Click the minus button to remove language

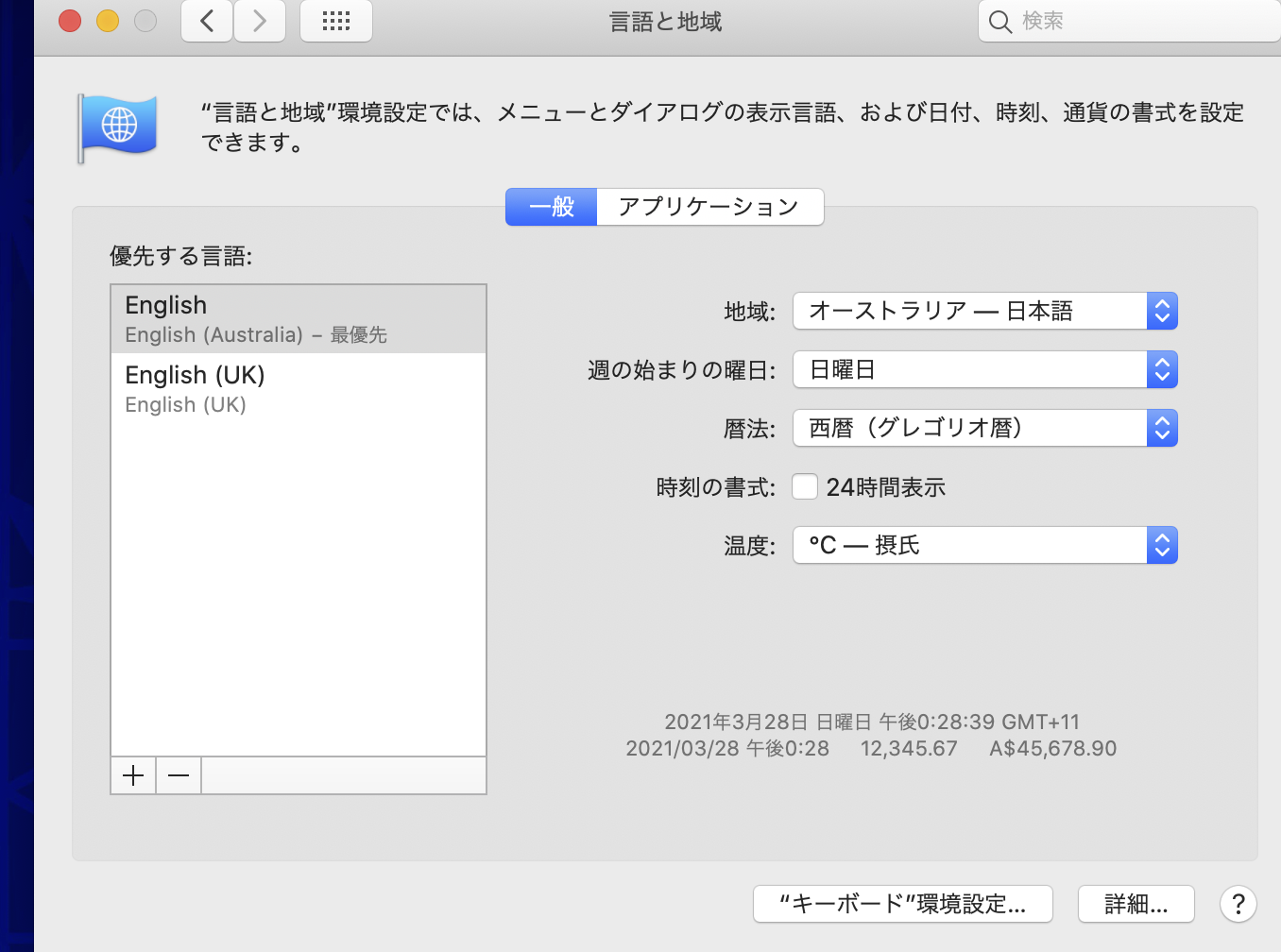(179, 775)
